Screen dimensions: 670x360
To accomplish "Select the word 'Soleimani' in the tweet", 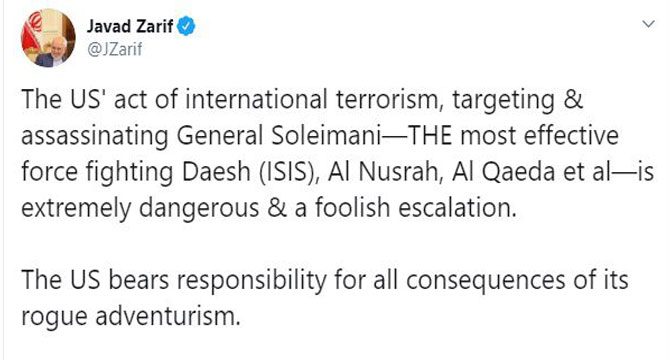I will [x=325, y=136].
